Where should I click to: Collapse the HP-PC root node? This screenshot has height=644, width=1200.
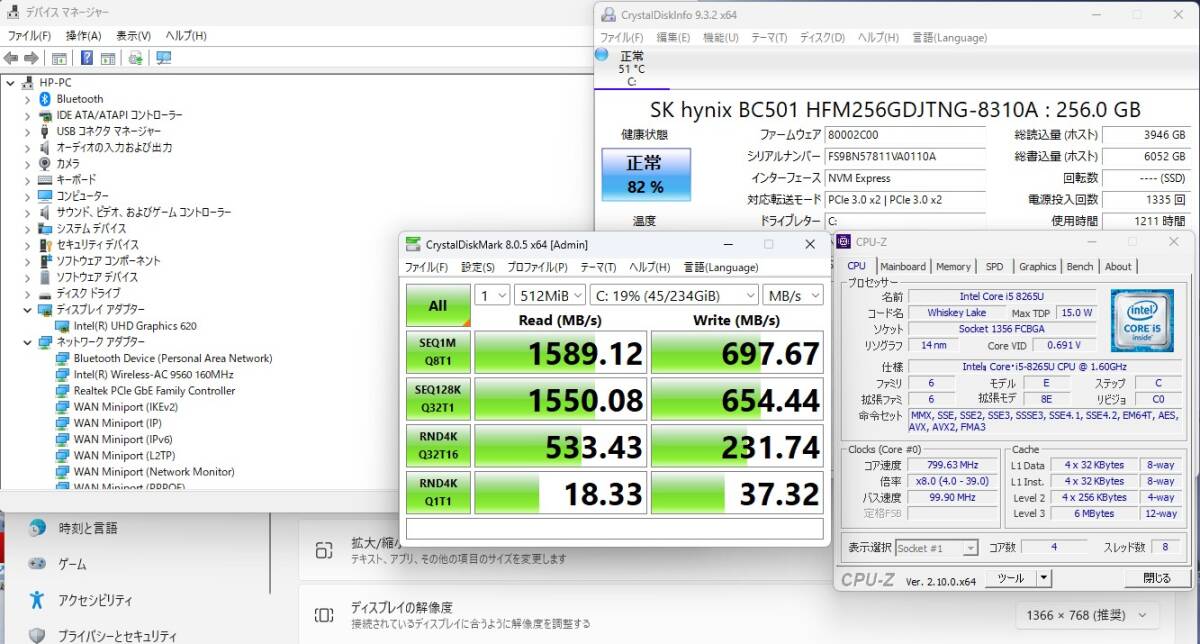[11, 83]
